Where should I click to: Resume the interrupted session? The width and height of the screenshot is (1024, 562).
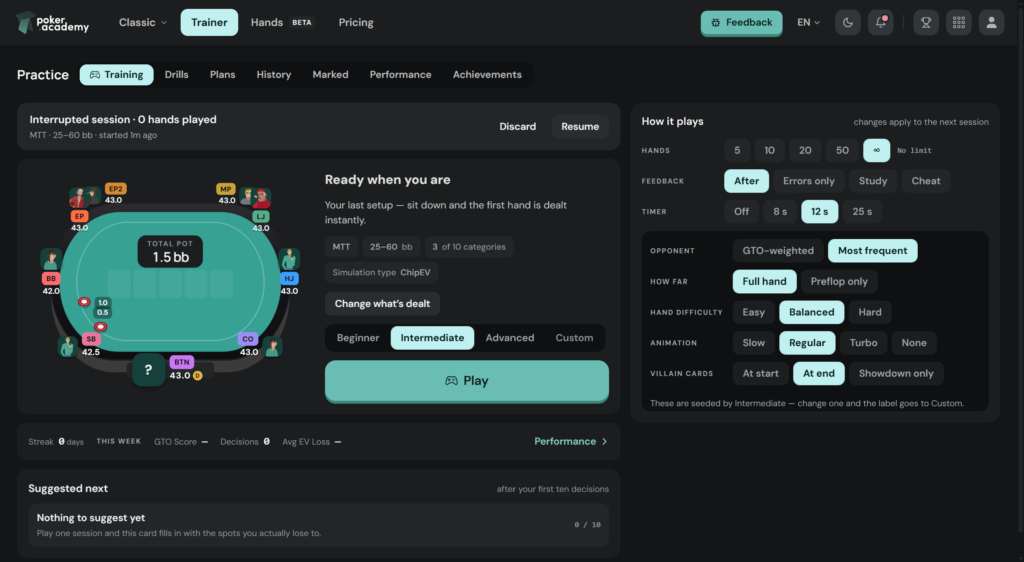(580, 127)
